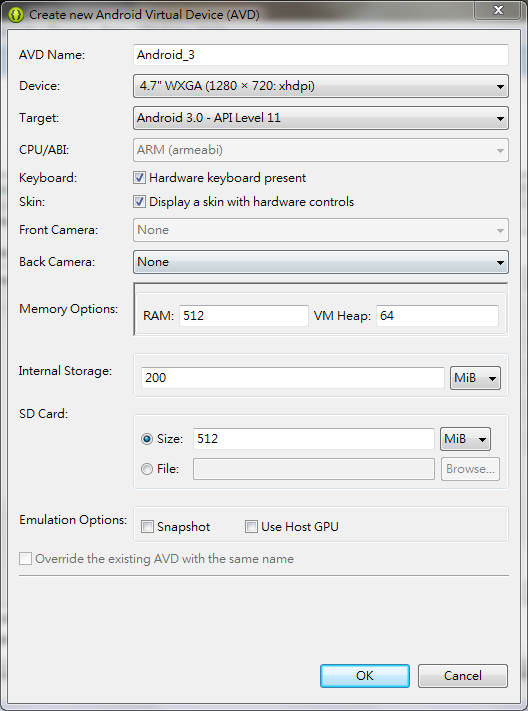Click the RAM value field
Viewport: 528px width, 711px height.
[244, 316]
